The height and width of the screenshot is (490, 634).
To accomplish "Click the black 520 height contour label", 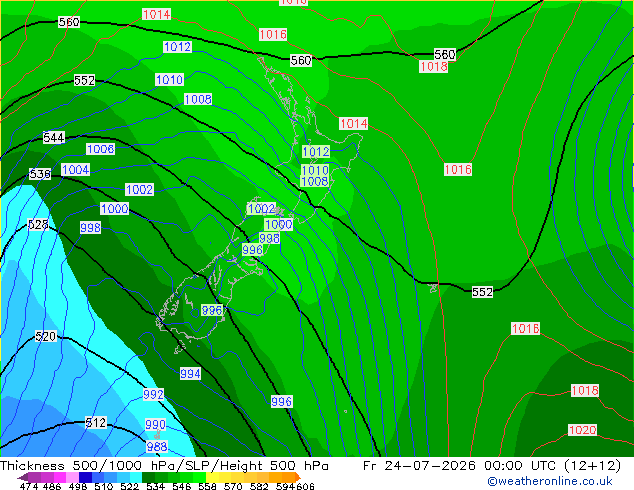I will (x=45, y=336).
